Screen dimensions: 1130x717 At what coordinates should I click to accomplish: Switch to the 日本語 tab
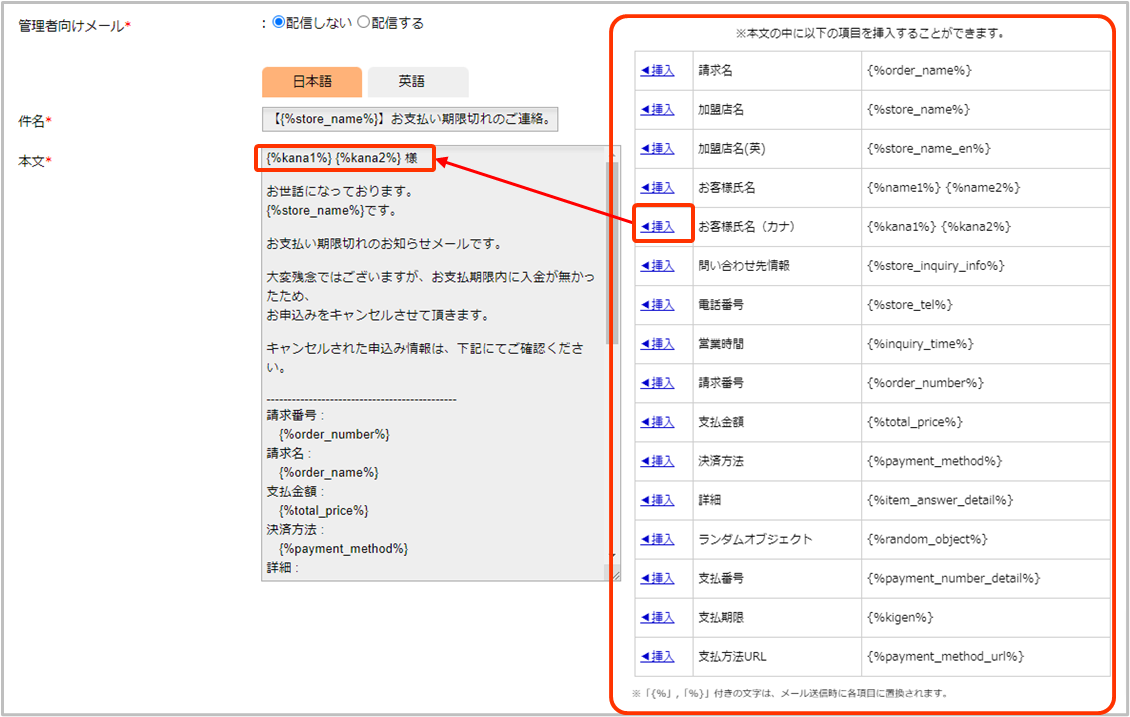coord(312,82)
